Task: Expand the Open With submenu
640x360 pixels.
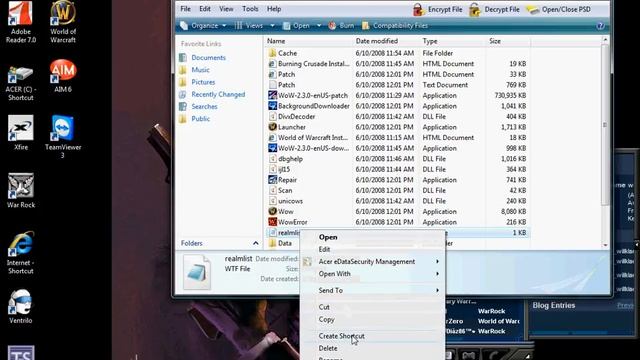Action: click(x=437, y=273)
